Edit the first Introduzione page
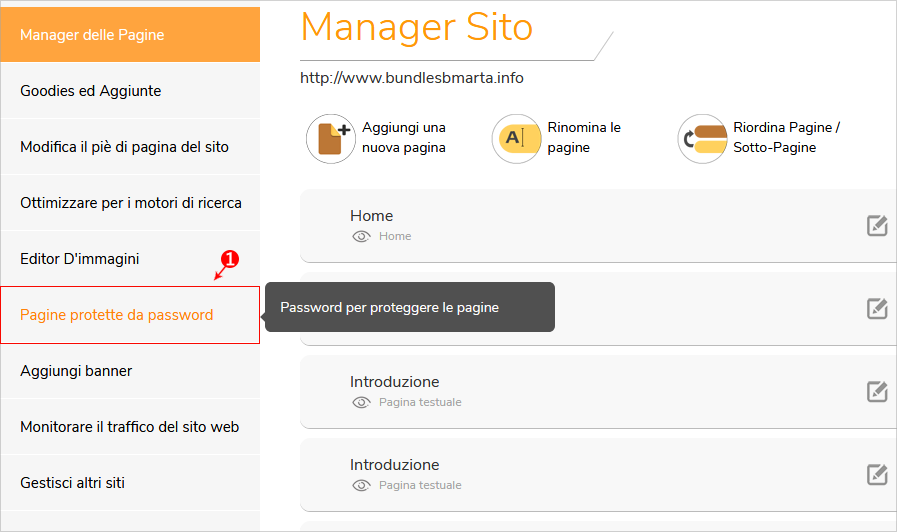The width and height of the screenshot is (897, 532). click(877, 392)
